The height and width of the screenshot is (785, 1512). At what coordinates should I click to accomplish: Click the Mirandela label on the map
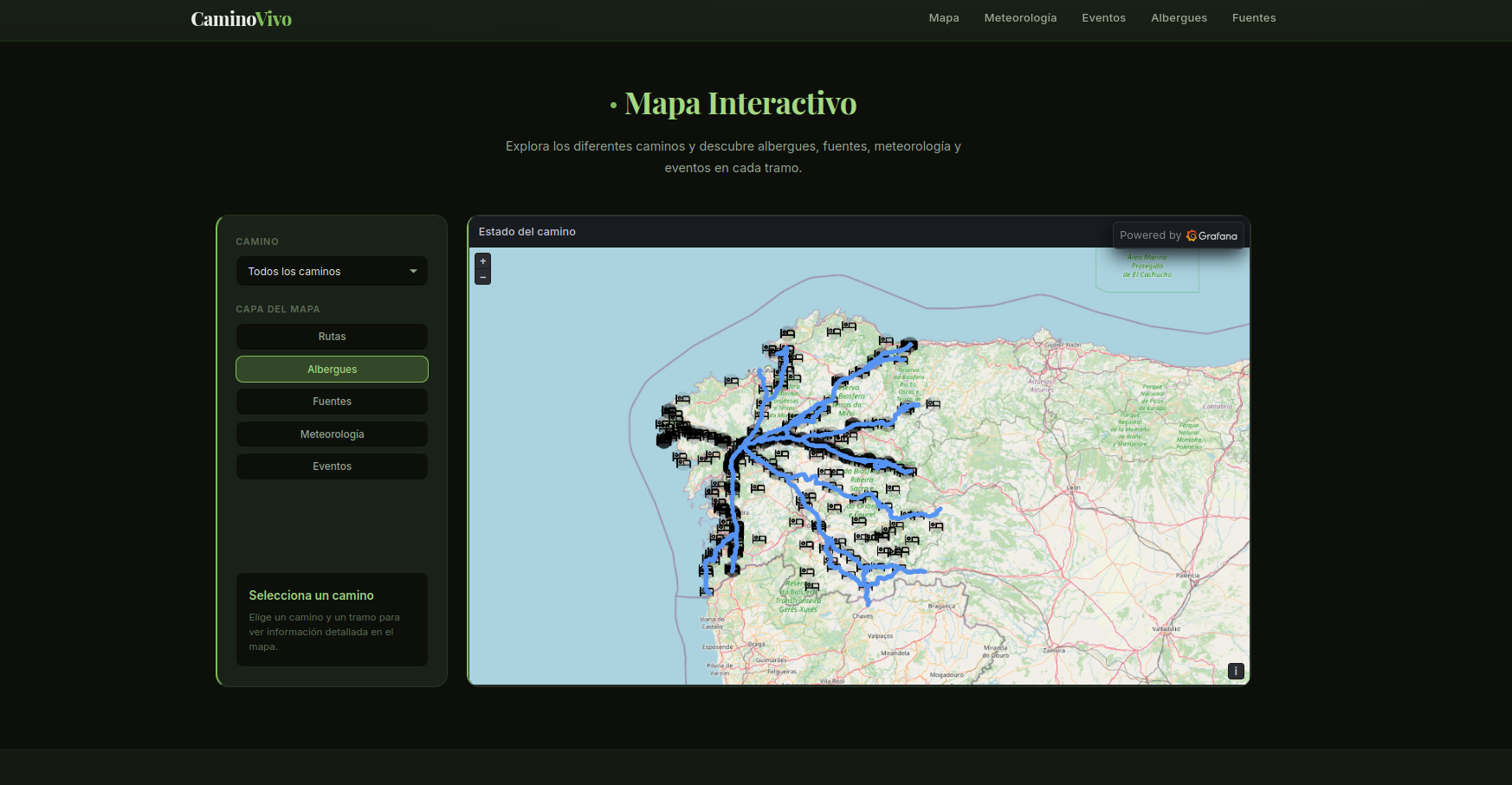point(895,653)
